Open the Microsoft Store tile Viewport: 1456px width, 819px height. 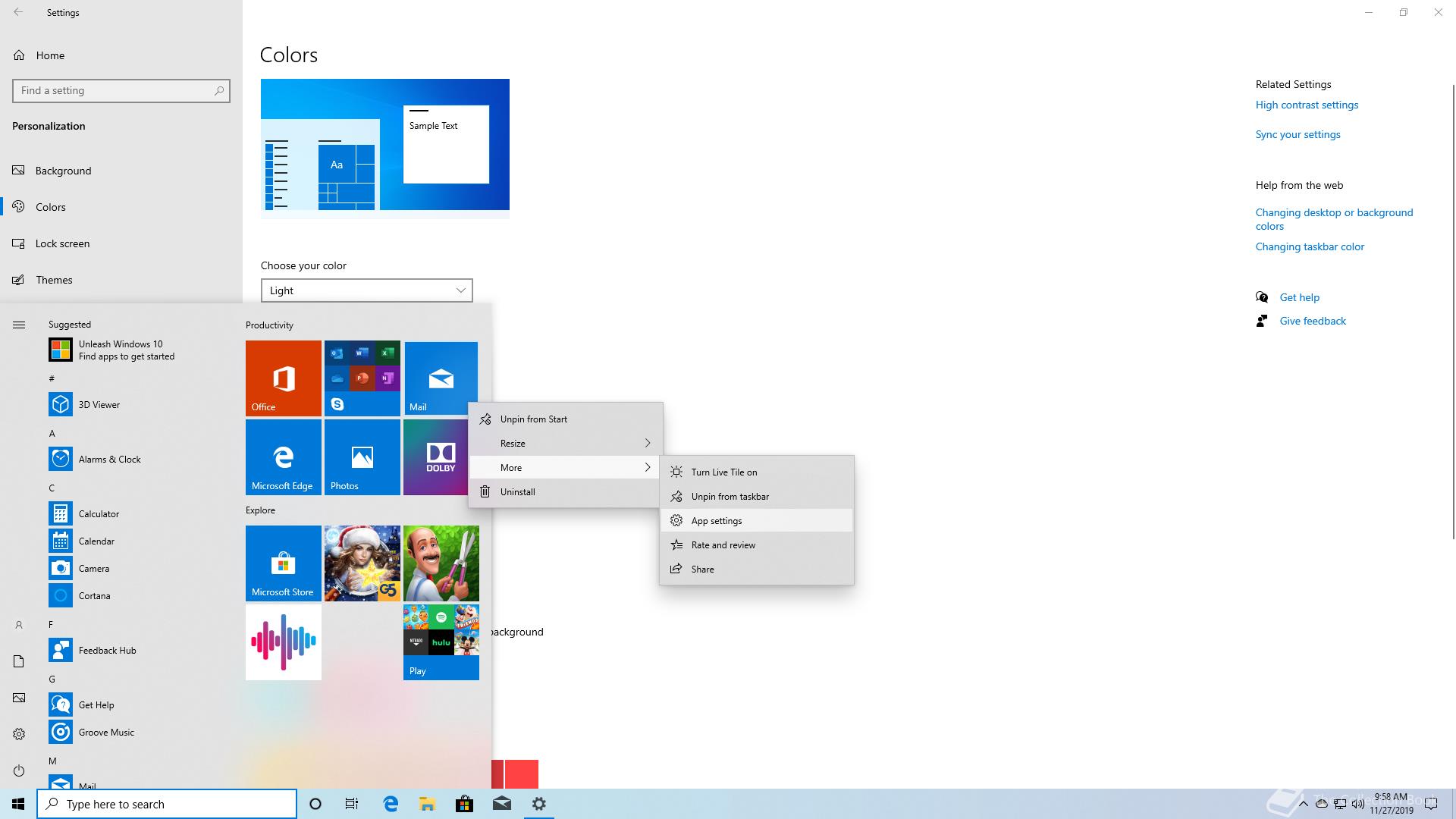click(284, 563)
